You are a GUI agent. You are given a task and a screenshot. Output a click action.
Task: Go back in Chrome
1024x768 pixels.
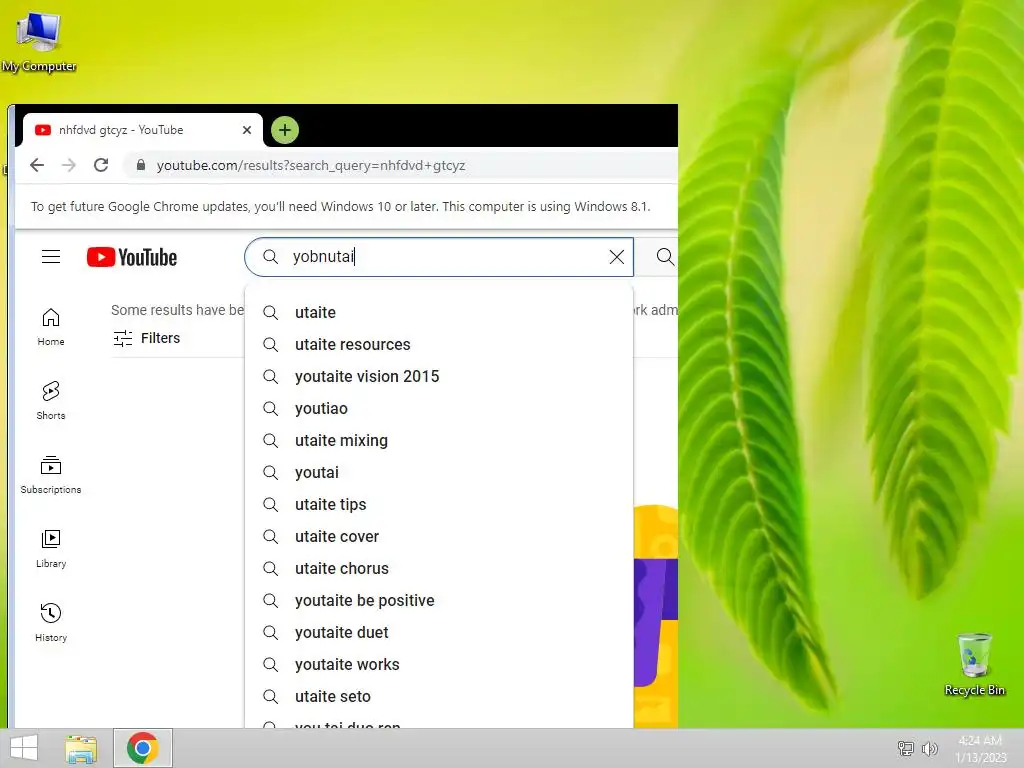point(37,165)
